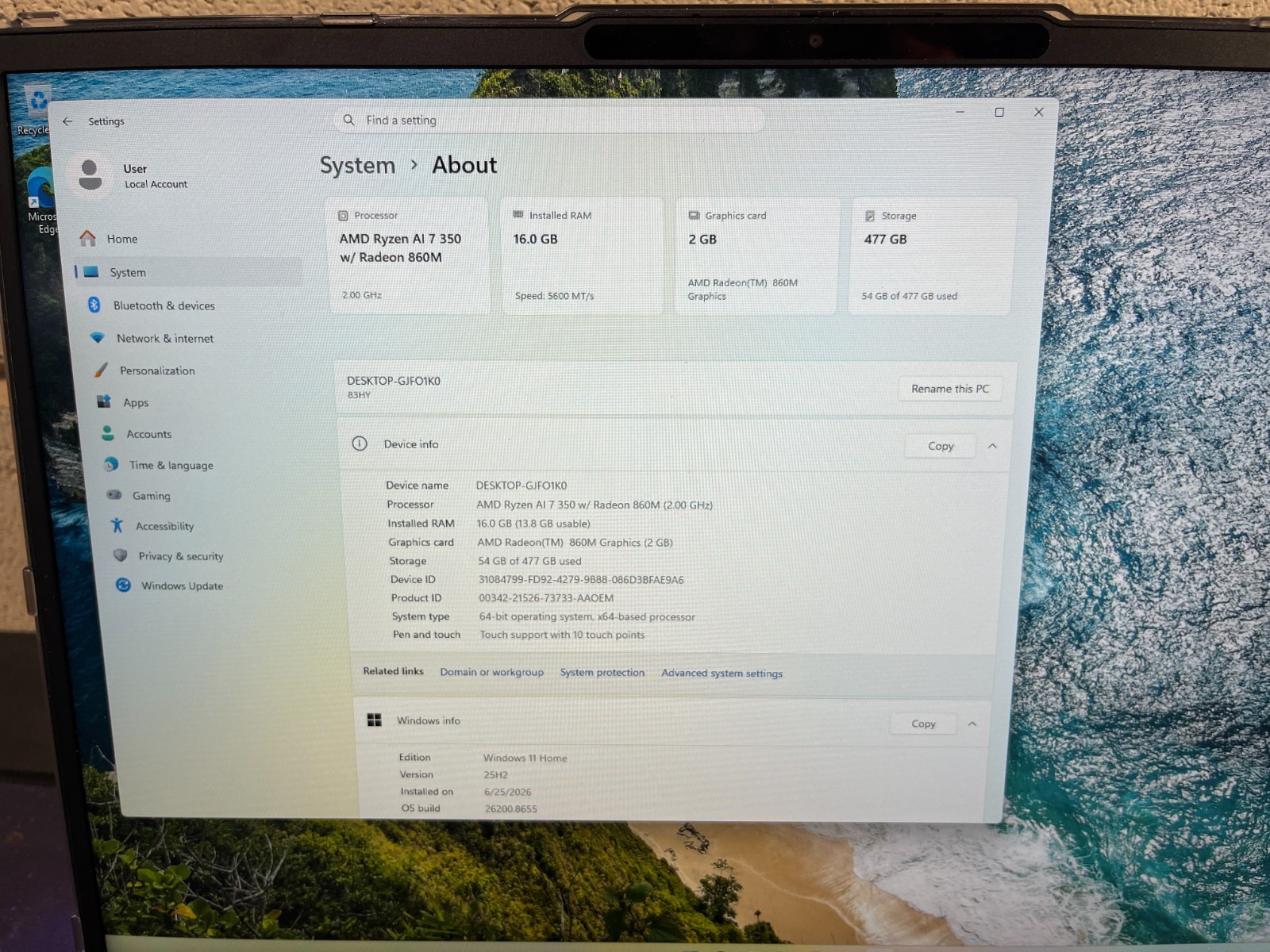
Task: Click the Windows logo icon beside Windows info
Action: pos(375,720)
